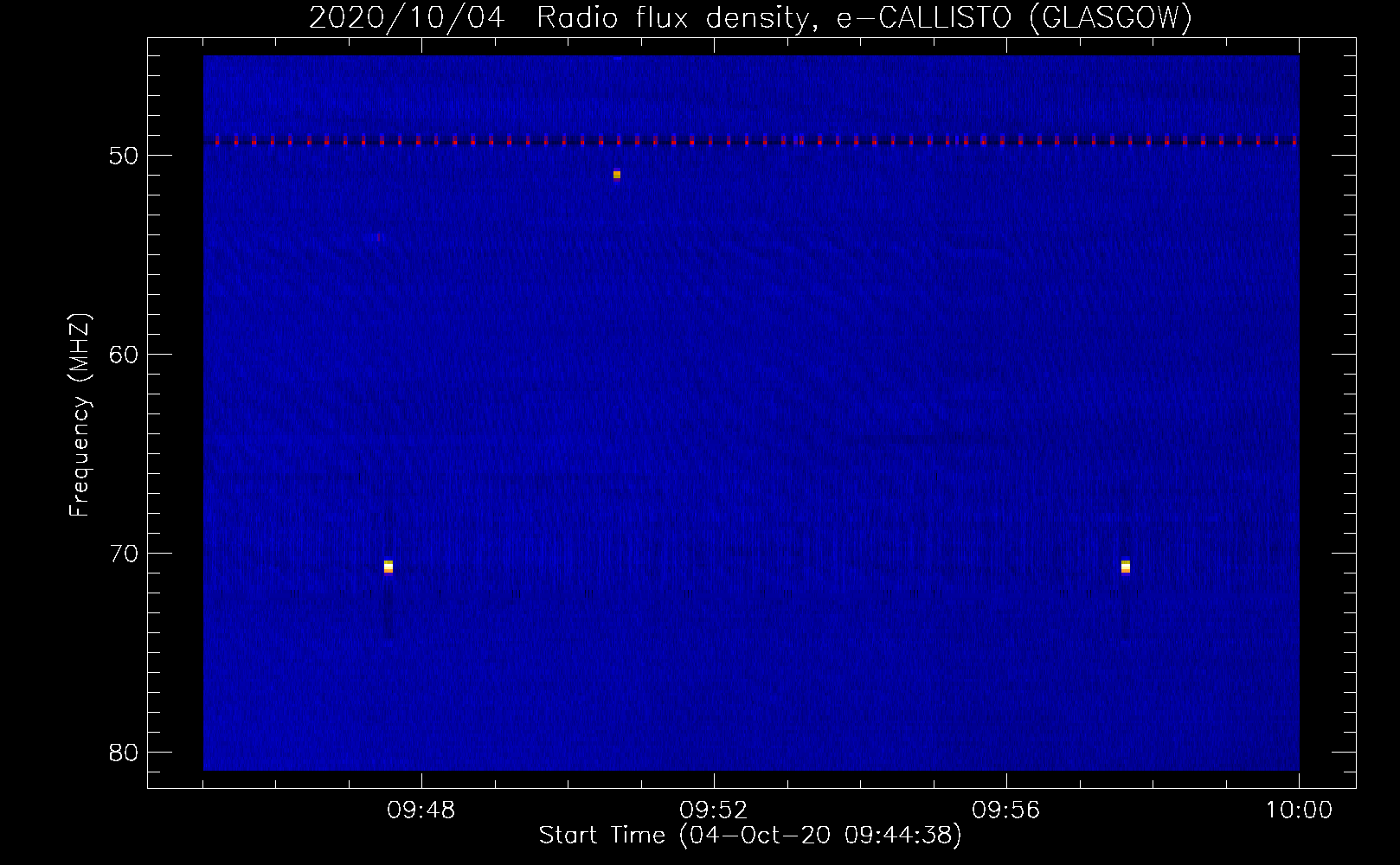Screen dimensions: 1400x865
Task: Click the 'Frequency (MHZ)' axis label
Action: click(79, 415)
